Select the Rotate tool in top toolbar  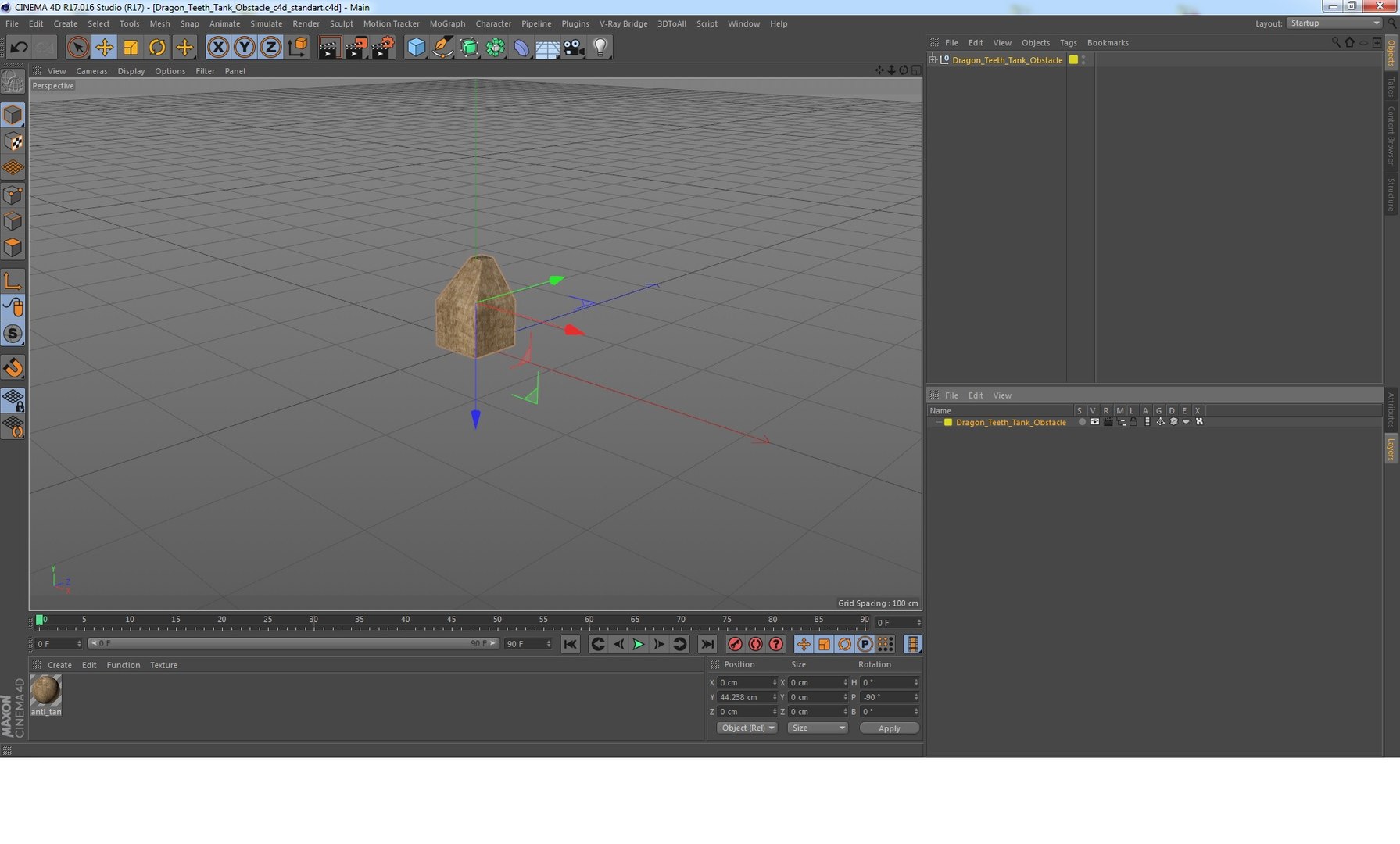tap(157, 48)
